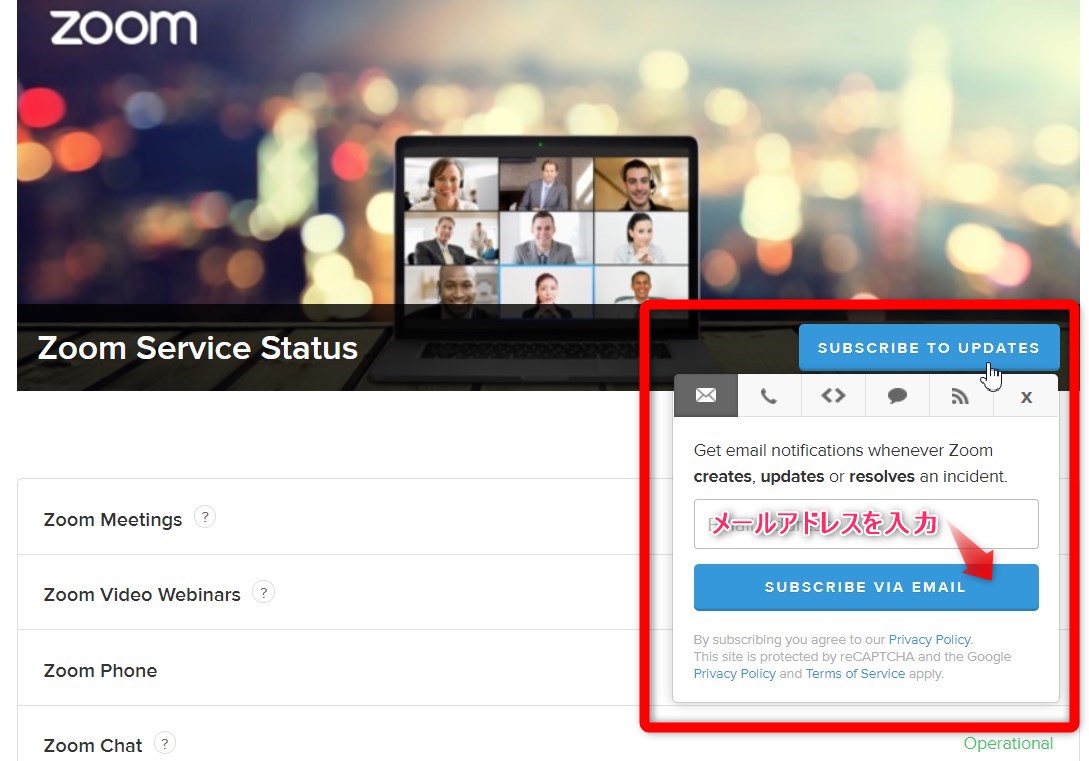
Task: Select the RSS feed tab icon
Action: (x=961, y=396)
